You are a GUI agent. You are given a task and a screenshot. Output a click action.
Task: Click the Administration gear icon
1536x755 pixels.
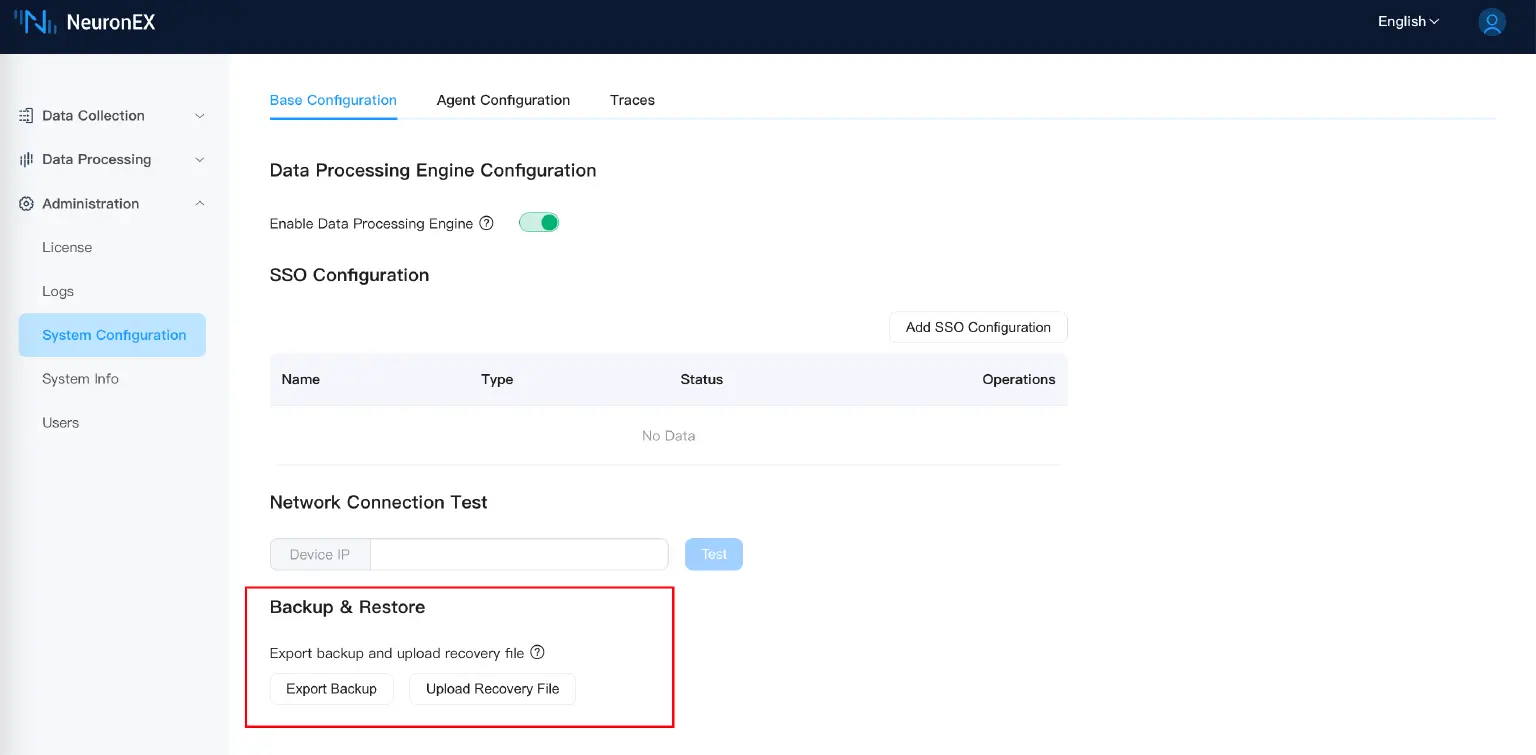tap(27, 204)
